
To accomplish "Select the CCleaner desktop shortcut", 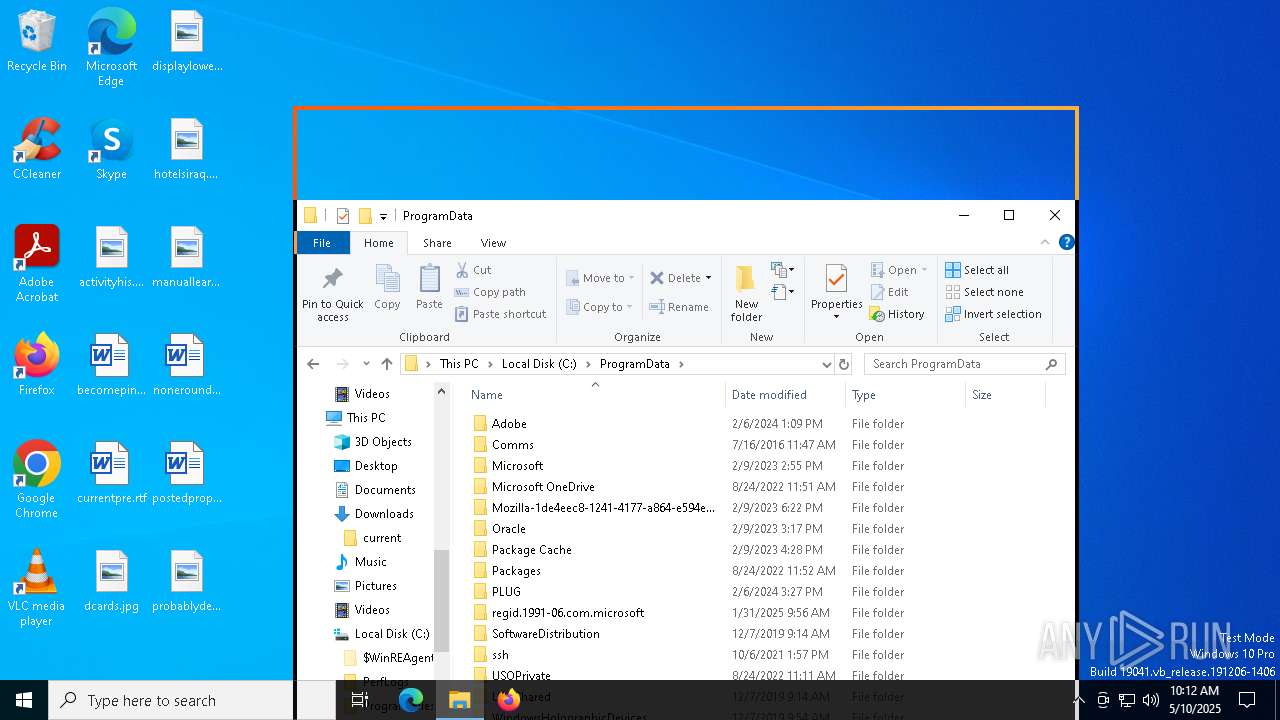I will point(36,149).
